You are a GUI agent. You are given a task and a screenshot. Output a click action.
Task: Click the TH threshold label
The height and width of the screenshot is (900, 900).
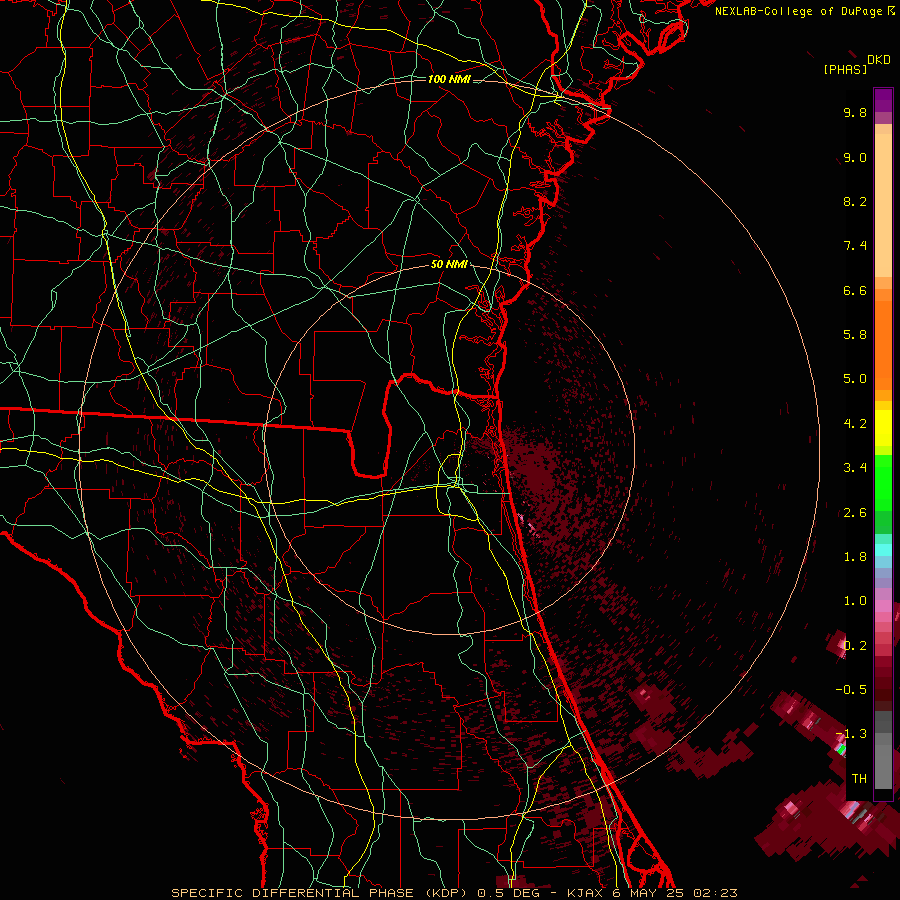pos(859,779)
